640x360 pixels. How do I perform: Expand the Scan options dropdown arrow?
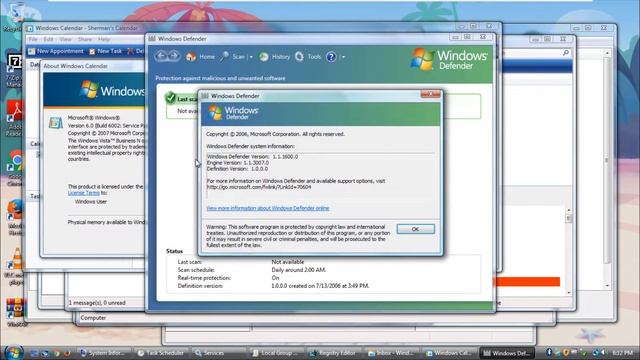(251, 57)
